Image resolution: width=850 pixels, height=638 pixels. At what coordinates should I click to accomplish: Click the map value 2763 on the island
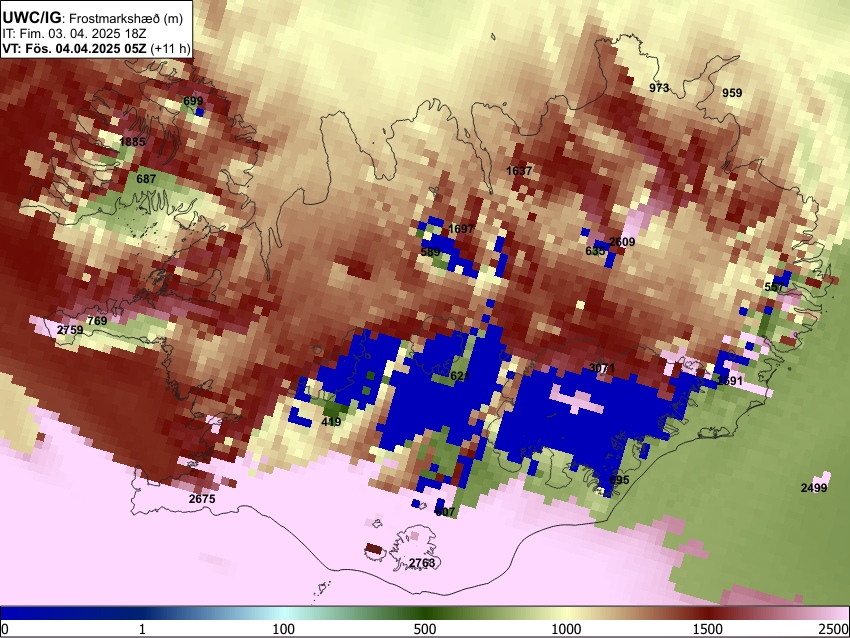click(x=422, y=563)
